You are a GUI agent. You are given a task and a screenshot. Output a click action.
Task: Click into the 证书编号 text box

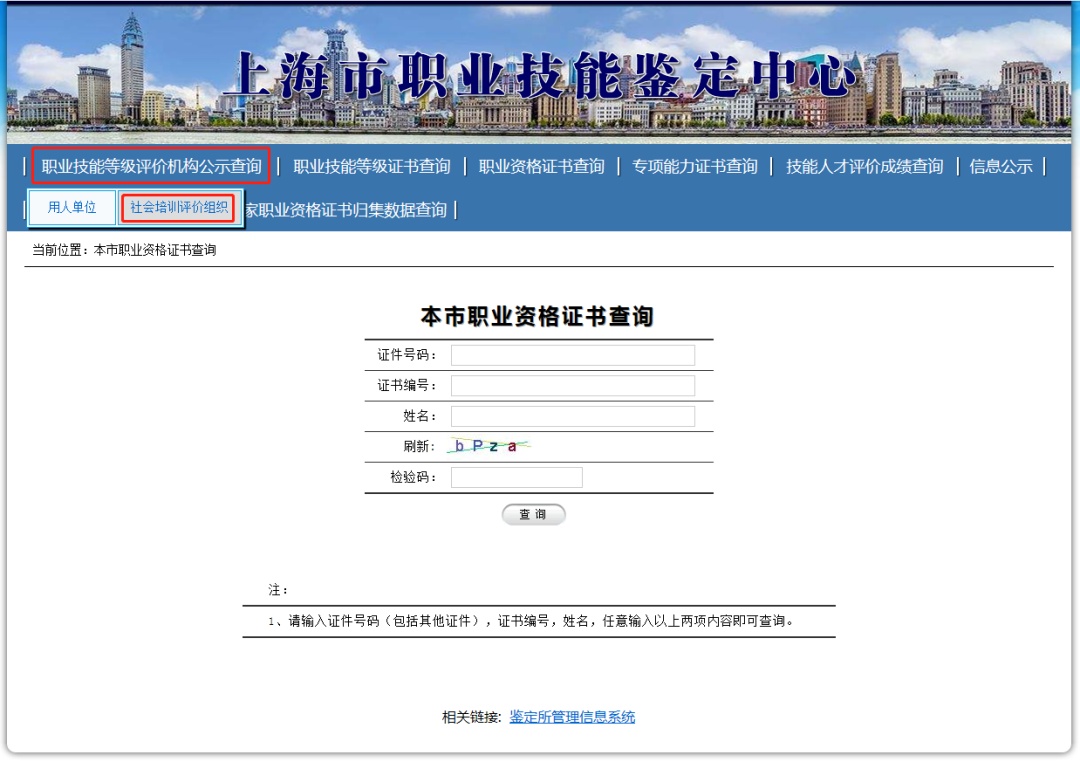tap(572, 386)
